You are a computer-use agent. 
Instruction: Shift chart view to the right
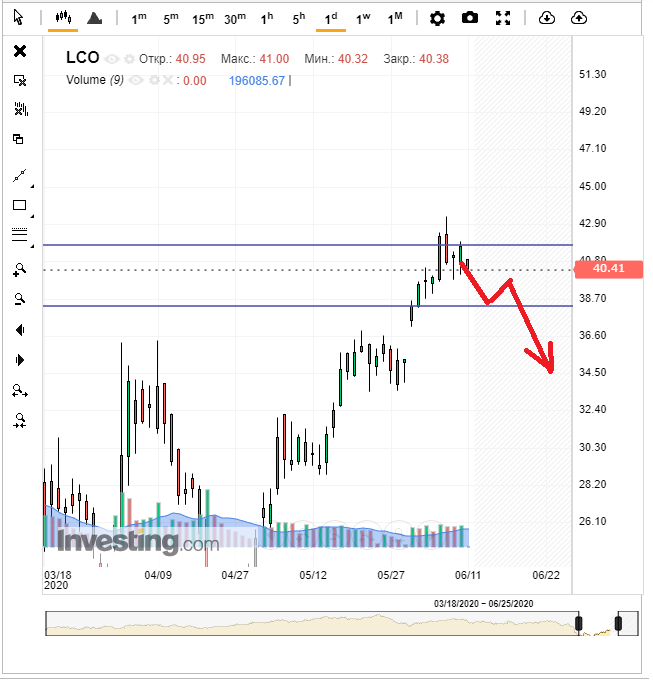click(x=20, y=360)
